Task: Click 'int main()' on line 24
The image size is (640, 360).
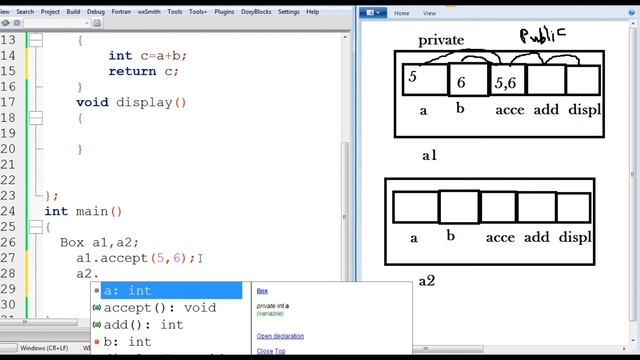Action: (x=83, y=211)
